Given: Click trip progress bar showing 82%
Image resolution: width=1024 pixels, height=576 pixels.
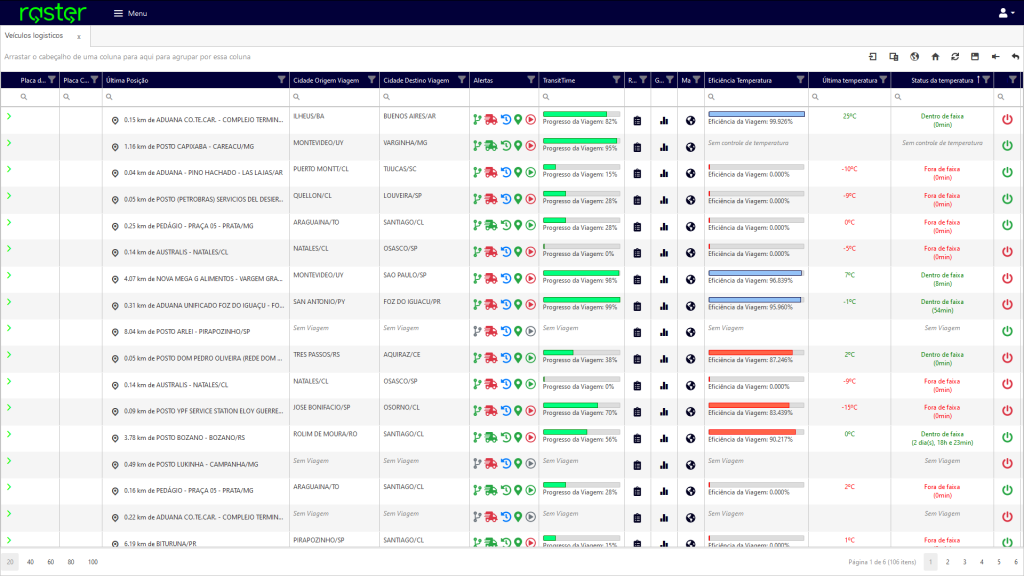Looking at the screenshot, I should click(x=581, y=114).
